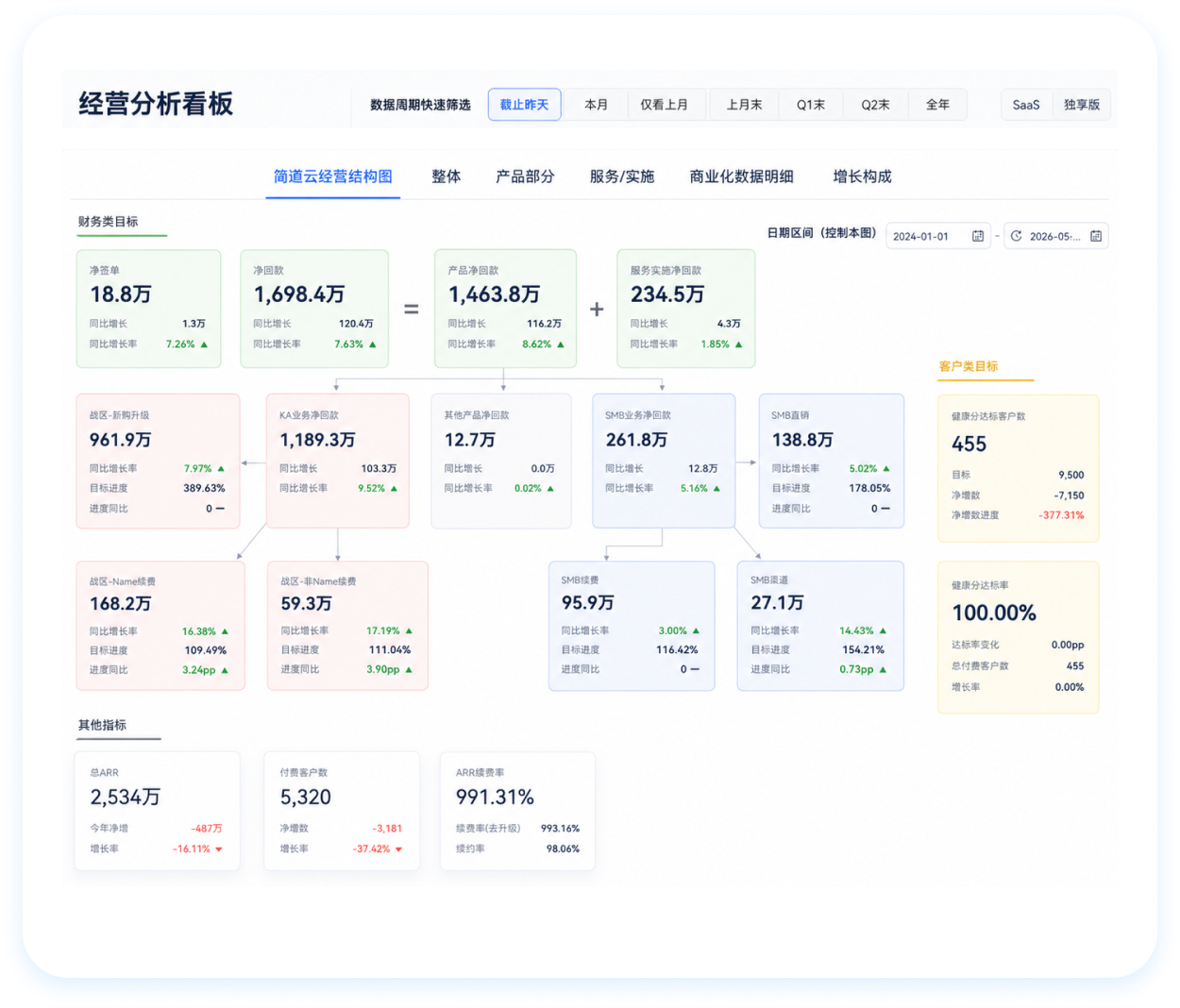Open the 其他产品净回款 card

(501, 462)
